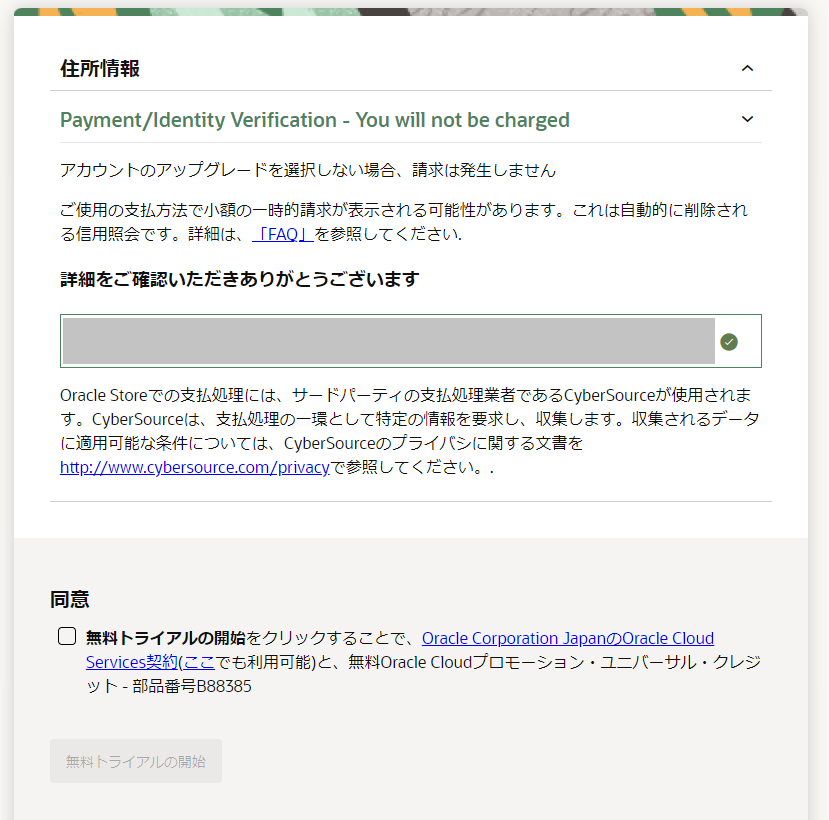Collapse the 住所情報 section chevron
The width and height of the screenshot is (829, 820).
point(747,68)
